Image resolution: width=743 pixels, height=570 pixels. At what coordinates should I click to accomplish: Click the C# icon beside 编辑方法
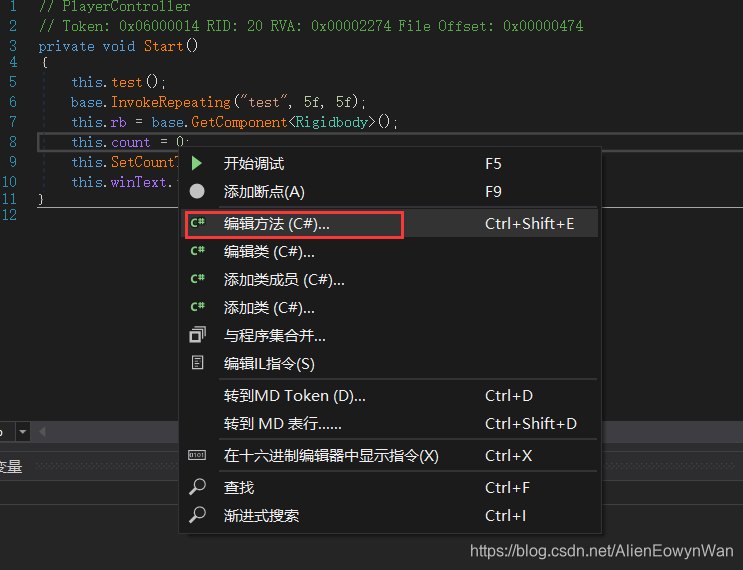click(x=198, y=223)
